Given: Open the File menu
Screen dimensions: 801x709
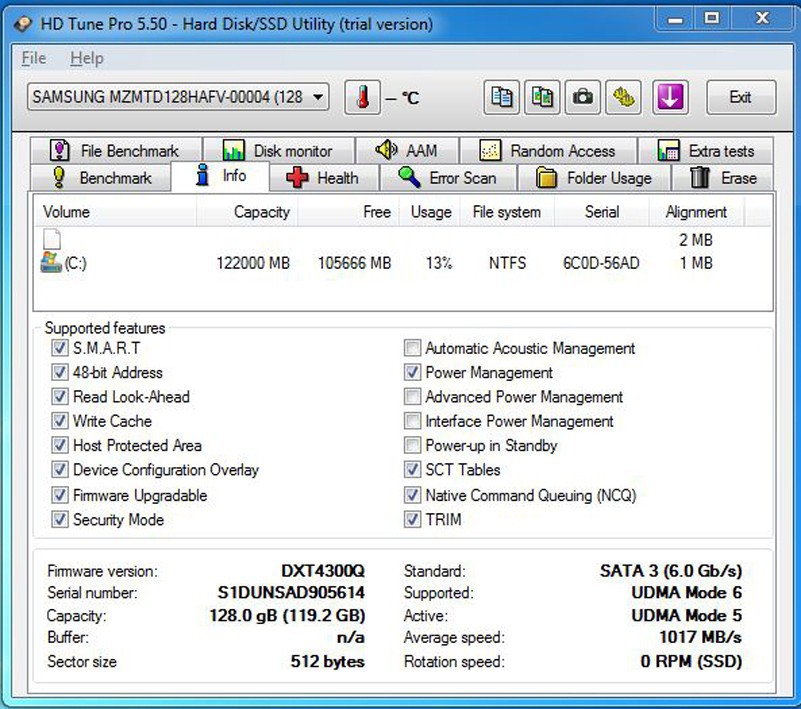Looking at the screenshot, I should click(33, 59).
